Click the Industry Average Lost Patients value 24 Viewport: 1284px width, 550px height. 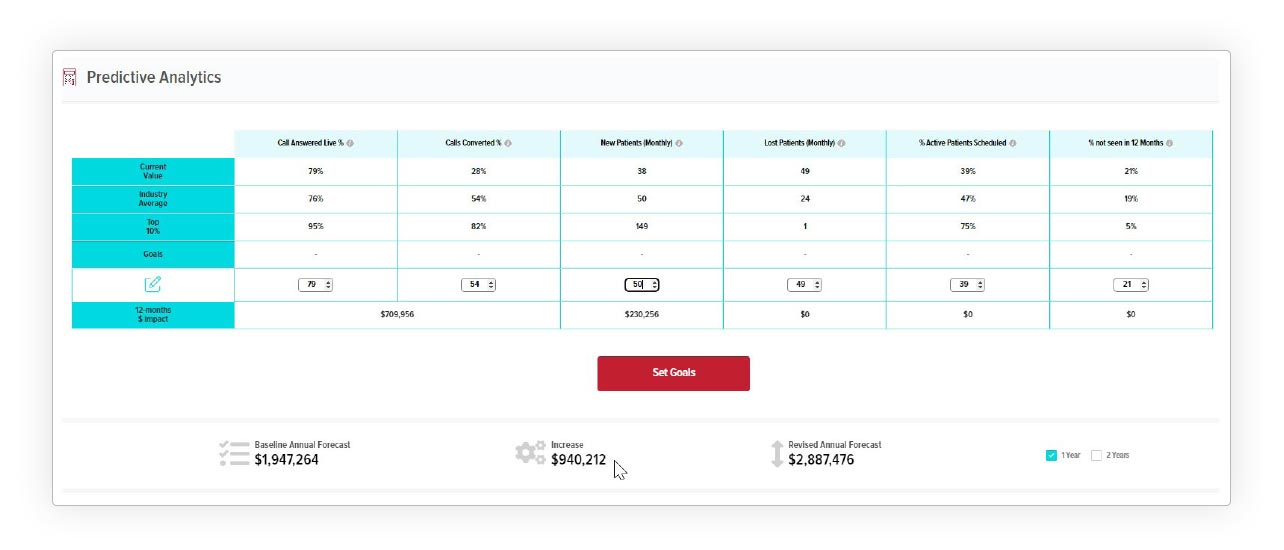coord(805,199)
